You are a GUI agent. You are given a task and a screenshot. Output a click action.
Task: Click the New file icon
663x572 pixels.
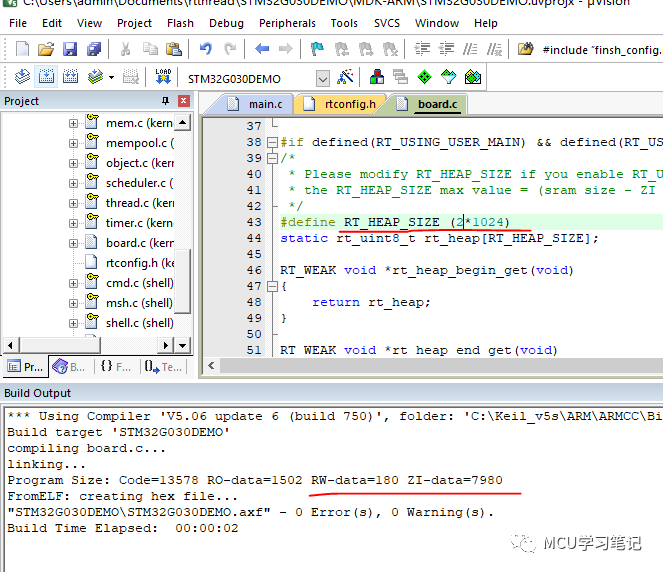click(x=22, y=49)
